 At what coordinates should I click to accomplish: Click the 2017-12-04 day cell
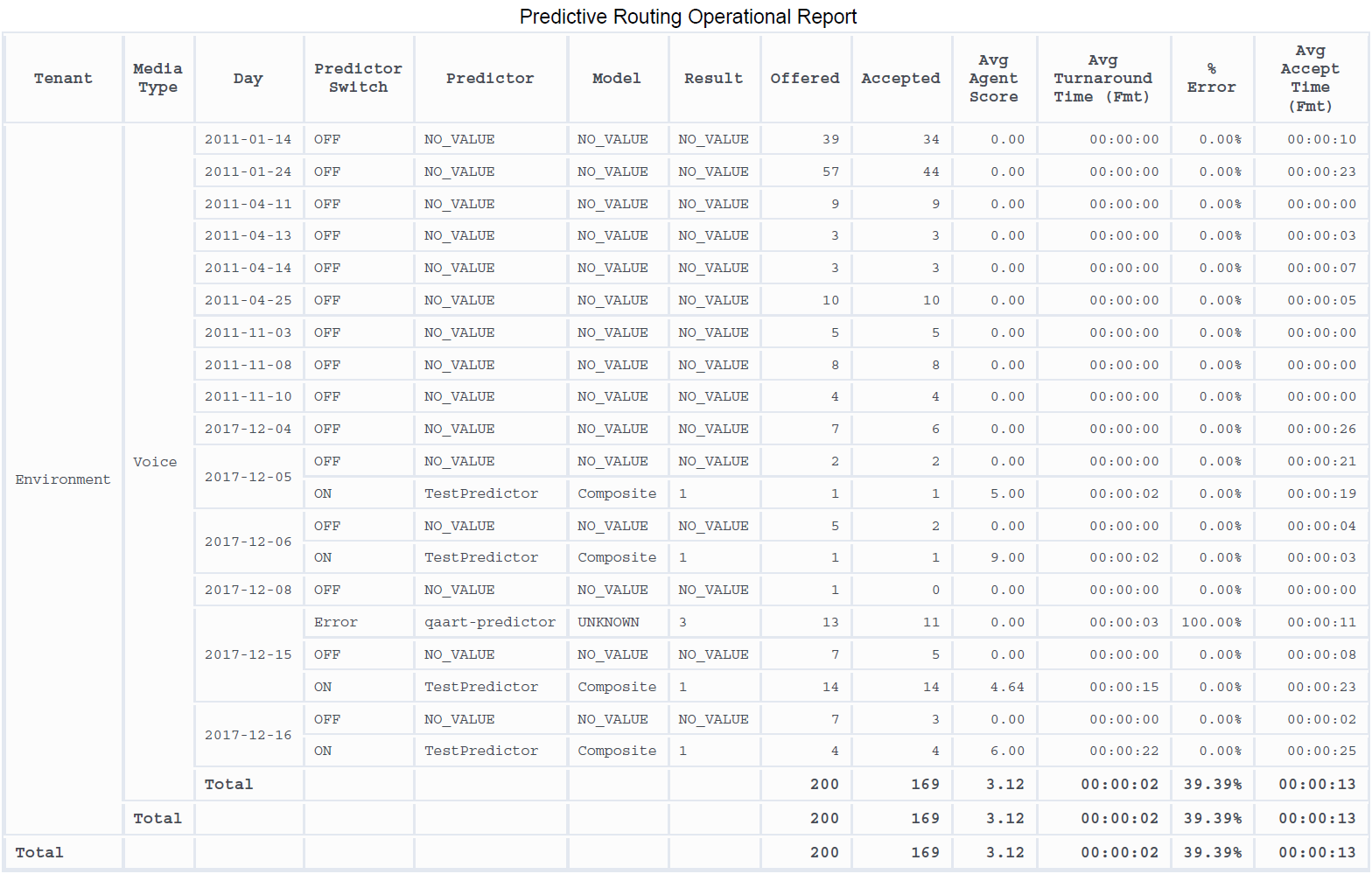click(248, 430)
